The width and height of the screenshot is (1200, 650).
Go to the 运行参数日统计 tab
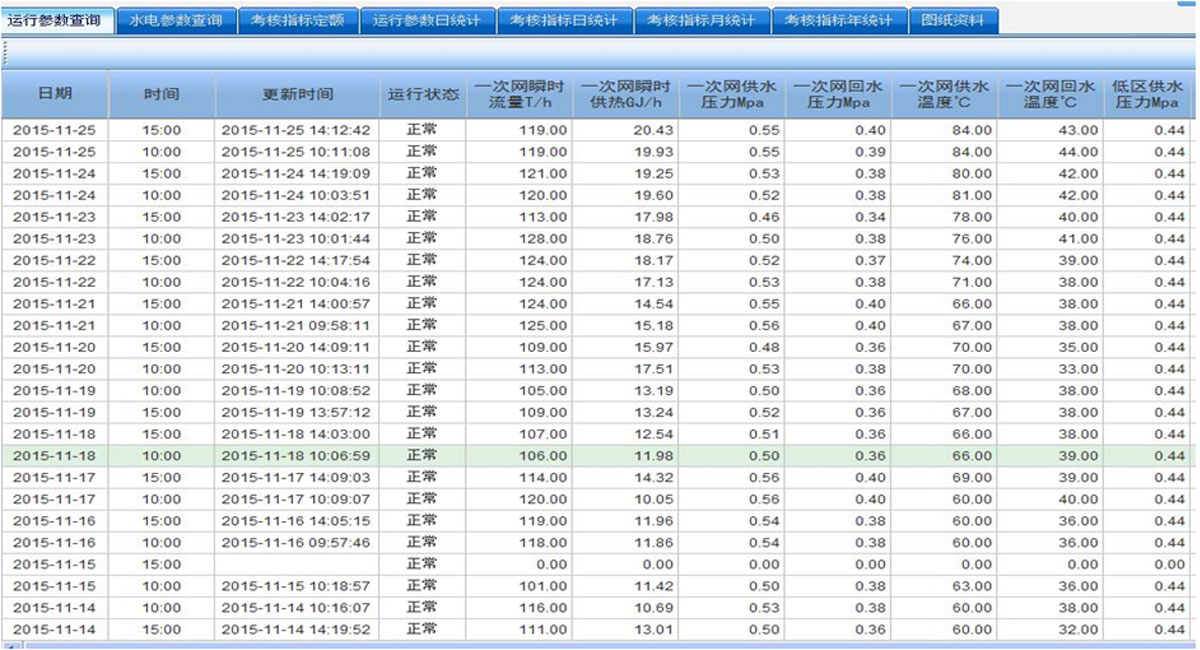pyautogui.click(x=427, y=21)
